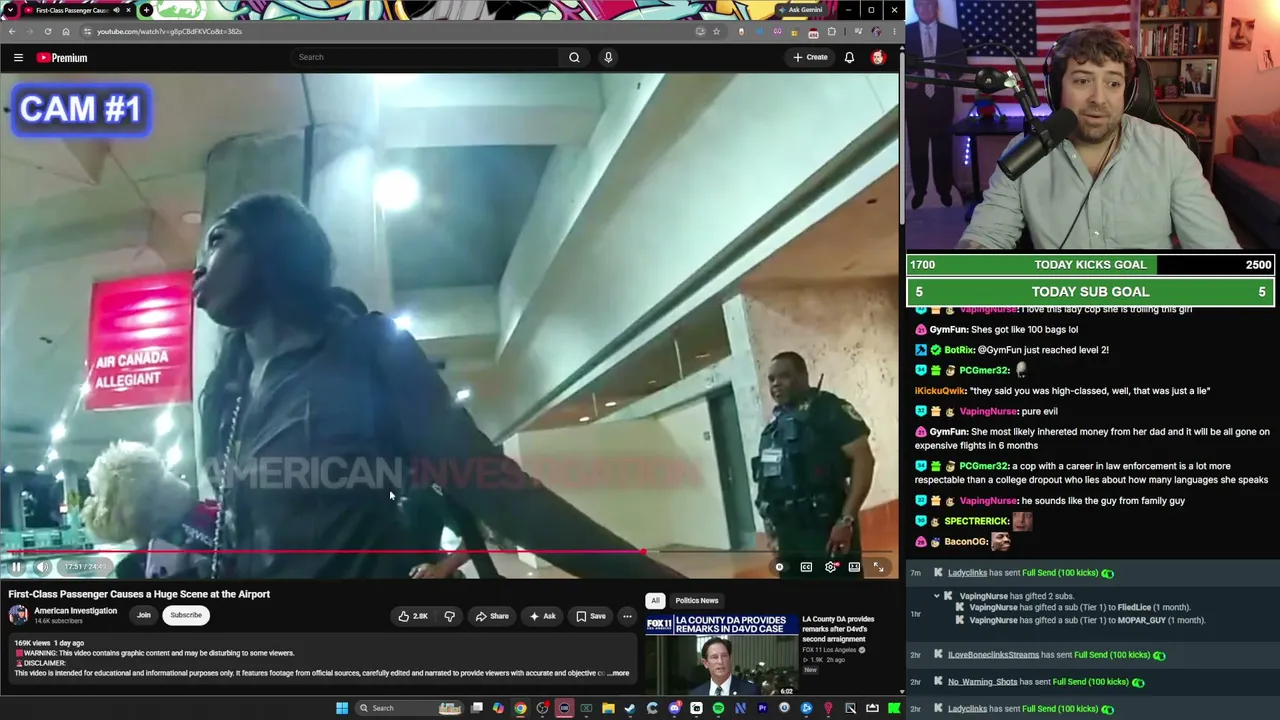Select the All recommendations chip
This screenshot has height=720, width=1280.
pos(655,600)
